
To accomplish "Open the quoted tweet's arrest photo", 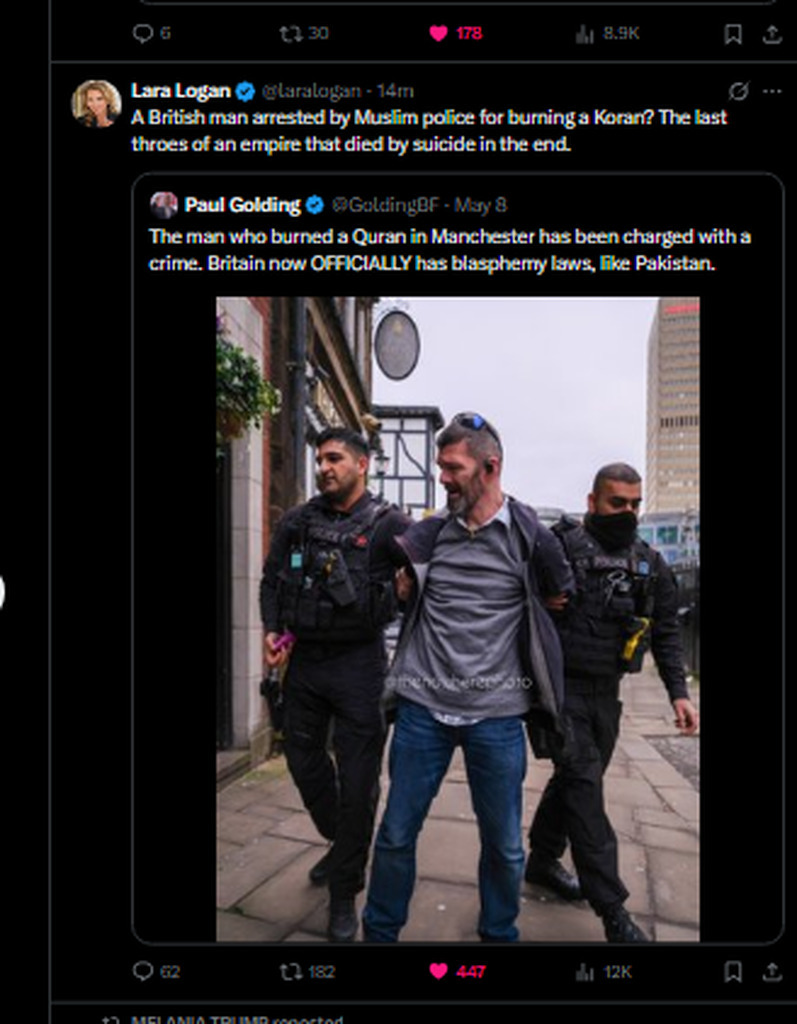I will click(x=458, y=619).
